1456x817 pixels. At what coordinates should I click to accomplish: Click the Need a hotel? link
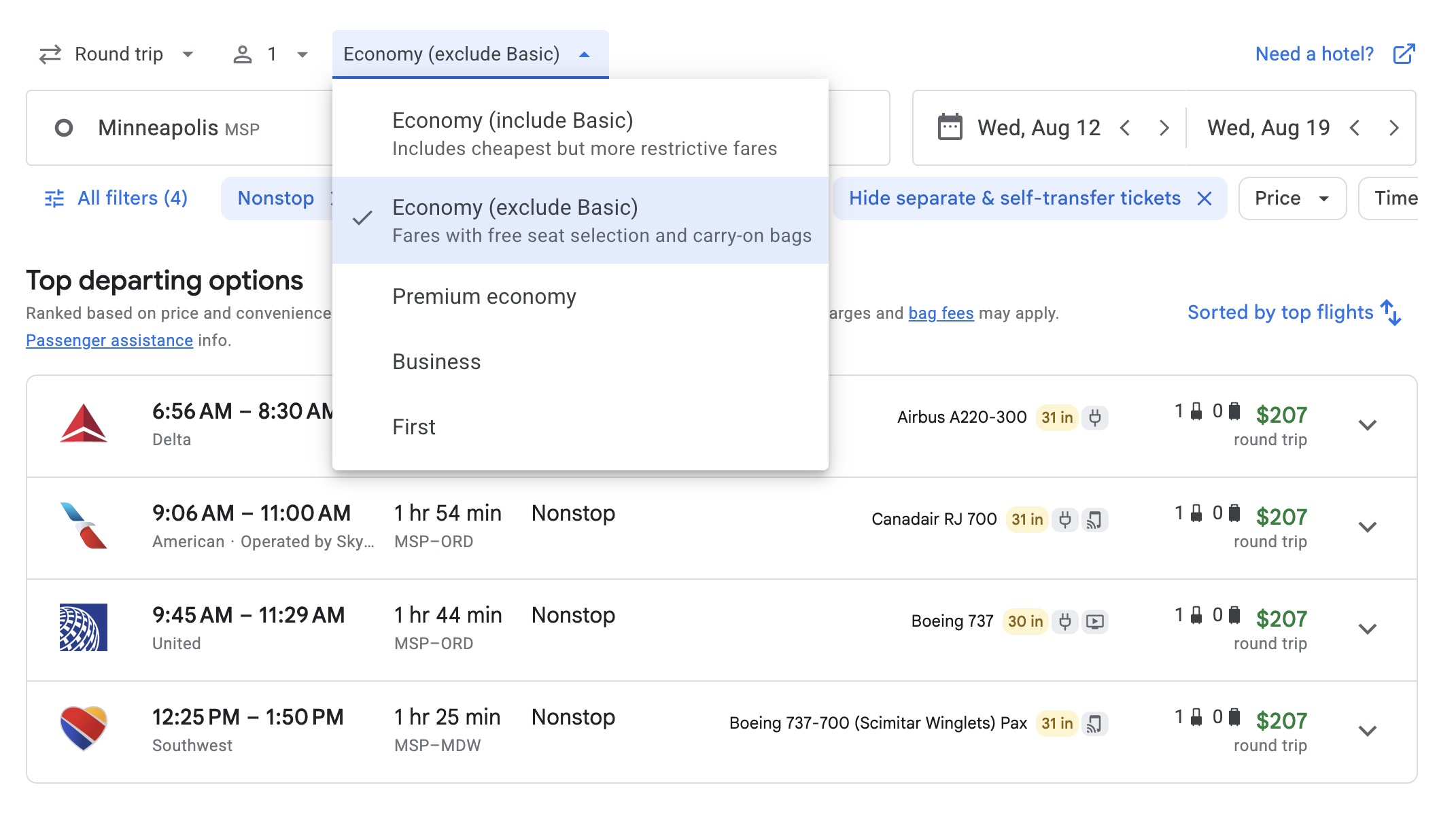(1314, 54)
